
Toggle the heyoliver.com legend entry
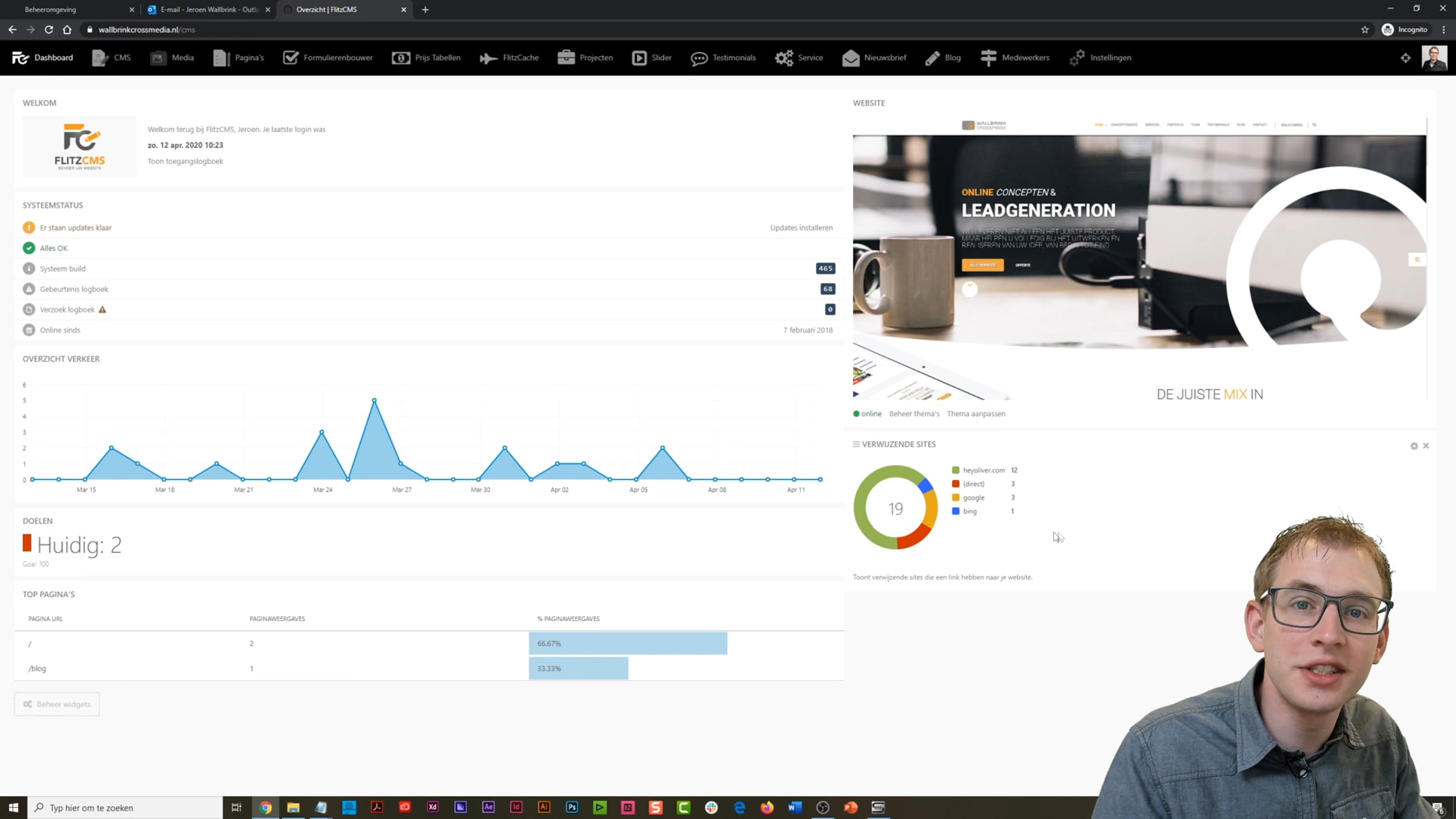983,470
